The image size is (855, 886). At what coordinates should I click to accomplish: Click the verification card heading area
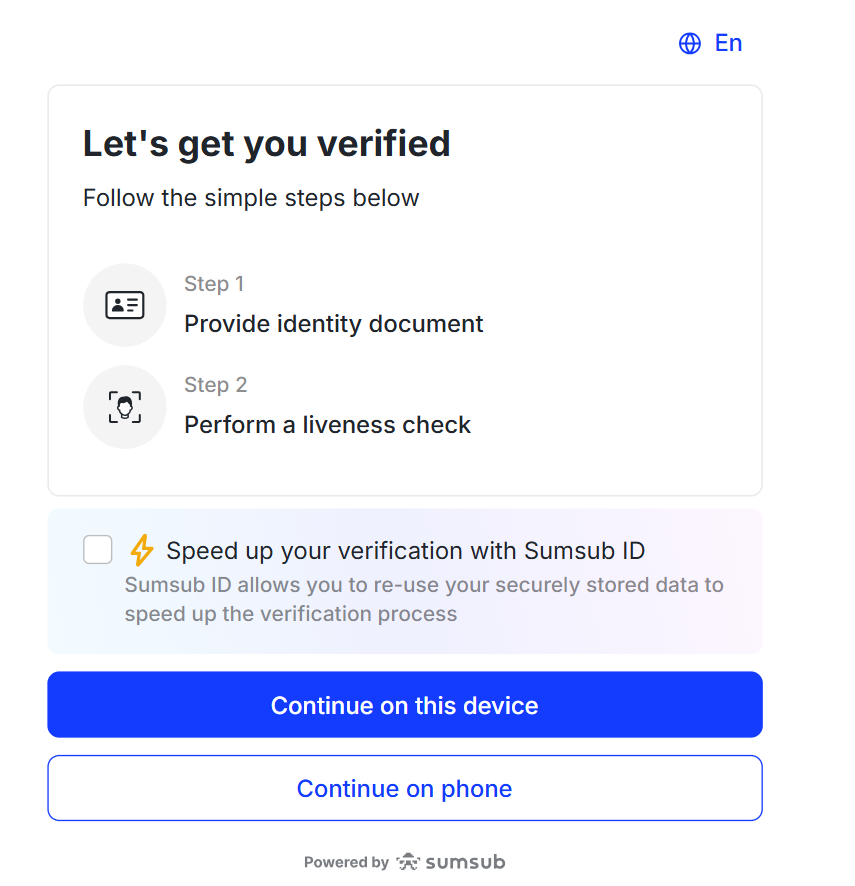coord(266,143)
